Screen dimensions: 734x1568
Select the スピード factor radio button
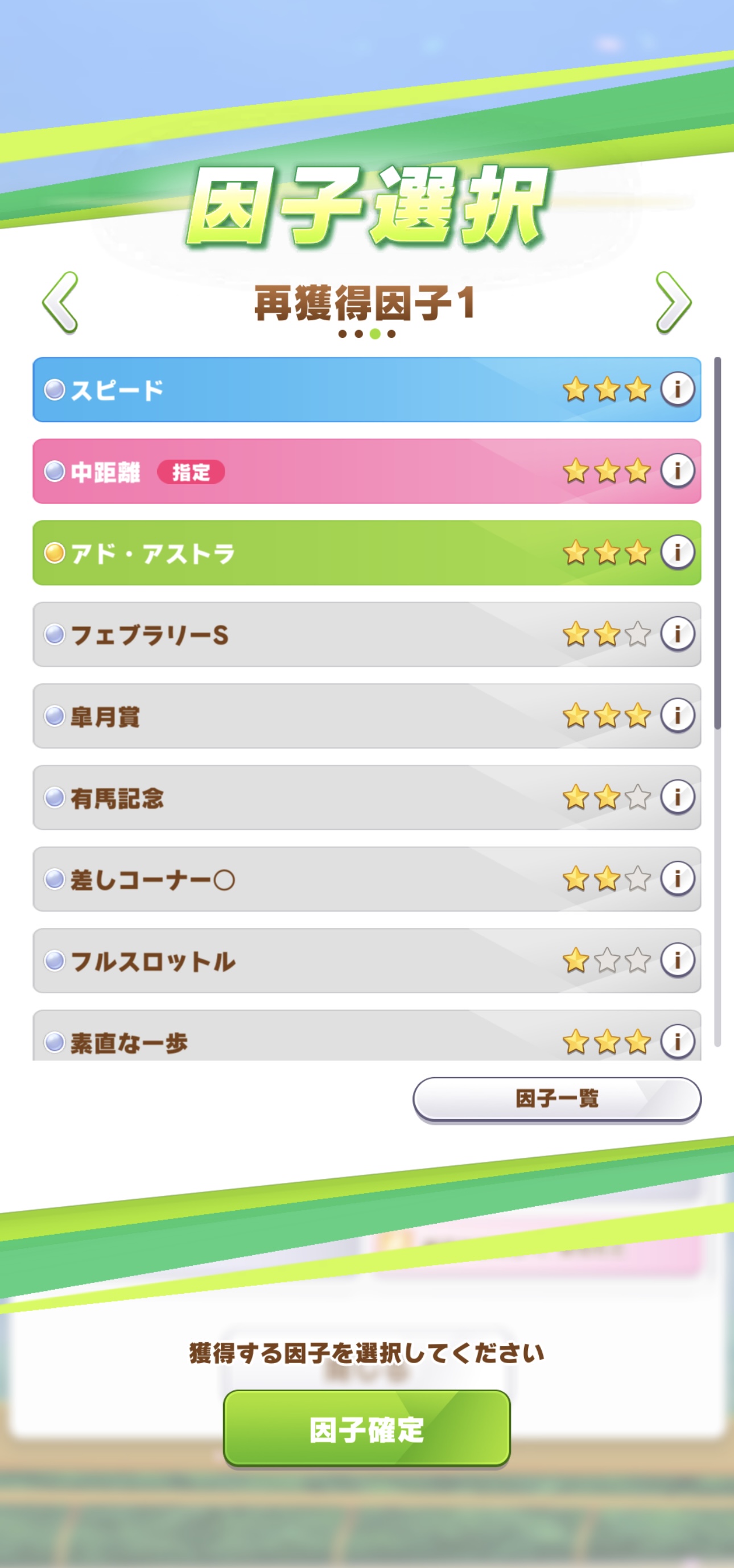[55, 390]
